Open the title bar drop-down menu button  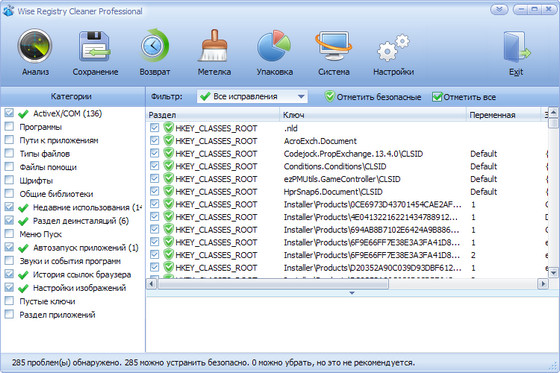[x=499, y=10]
